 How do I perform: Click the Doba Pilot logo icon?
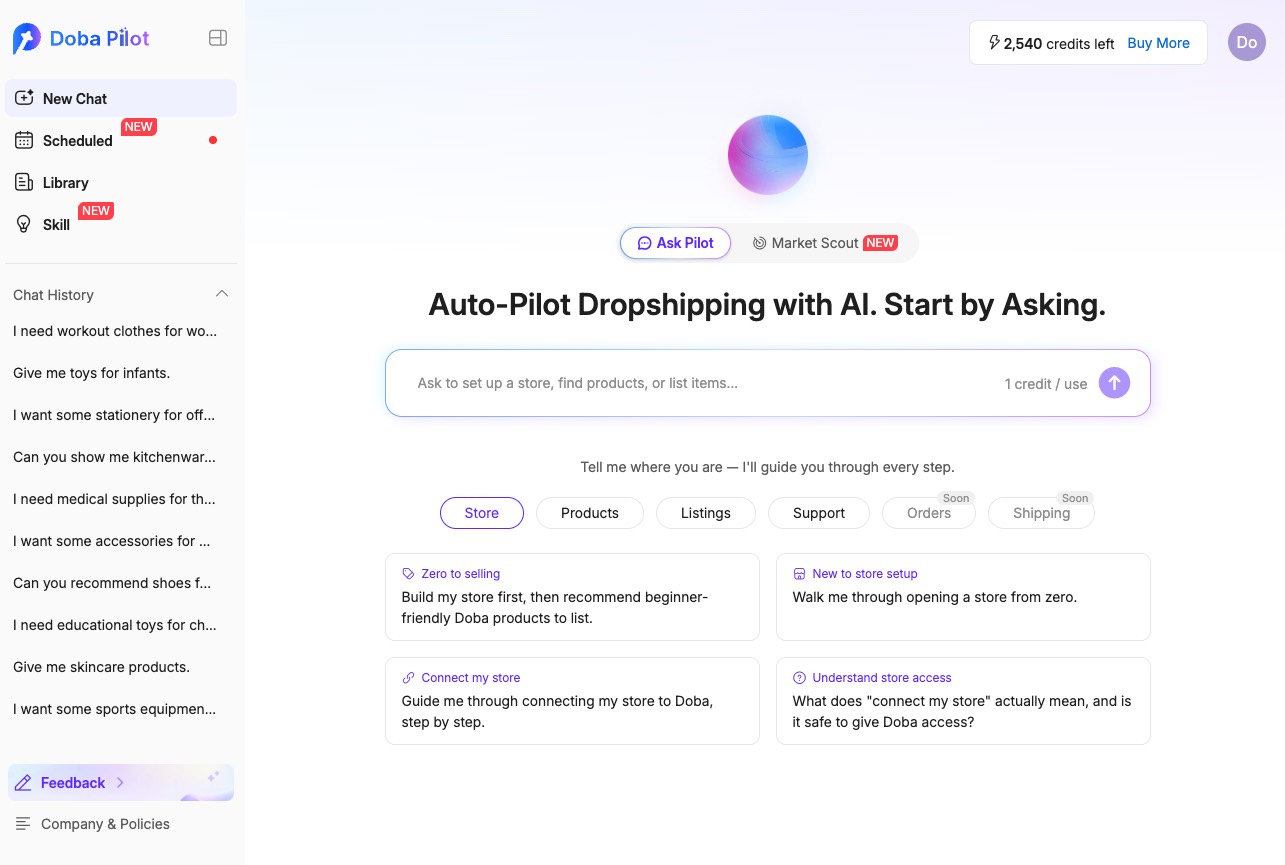[26, 39]
